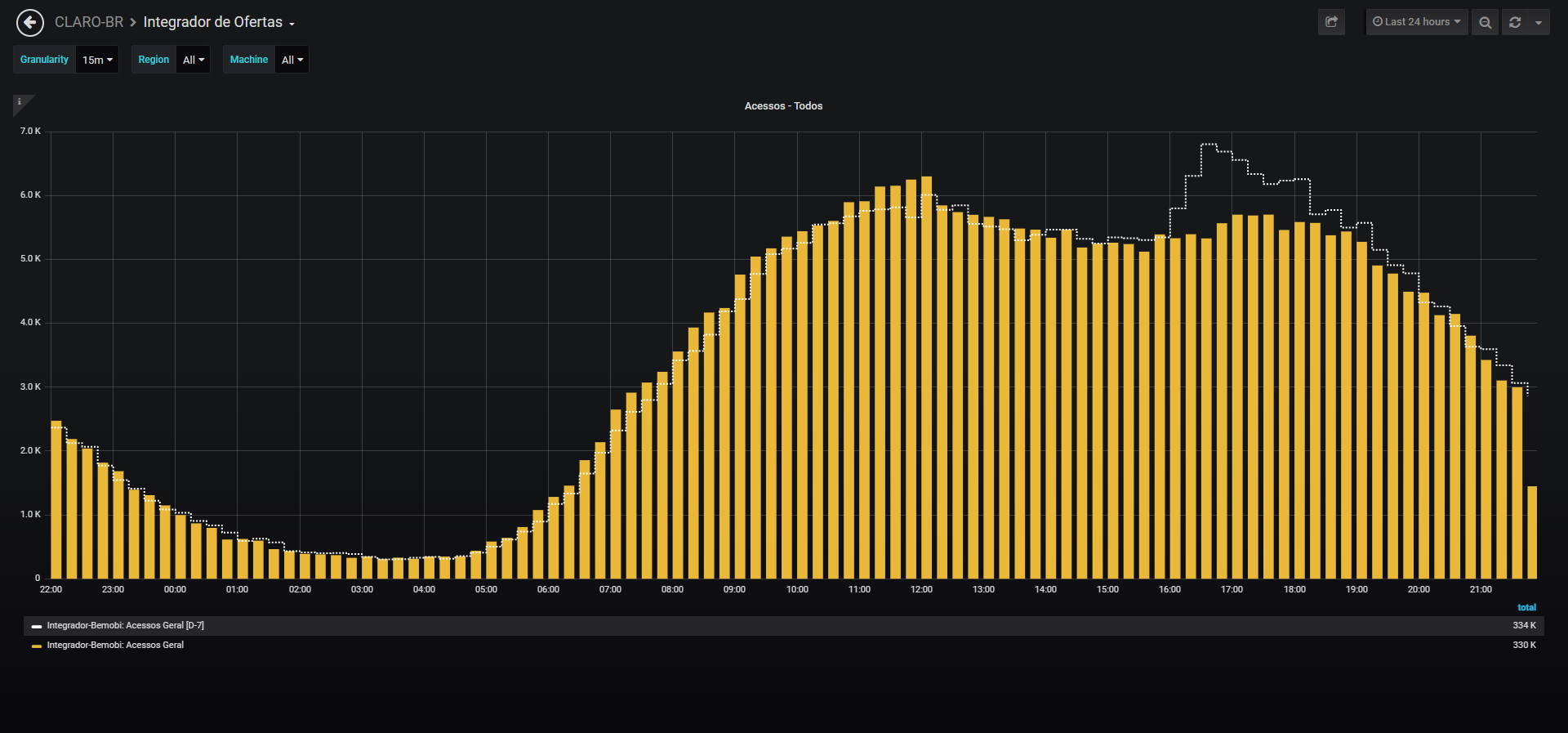
Task: Refresh the dashboard with the refresh icon
Action: tap(1515, 22)
